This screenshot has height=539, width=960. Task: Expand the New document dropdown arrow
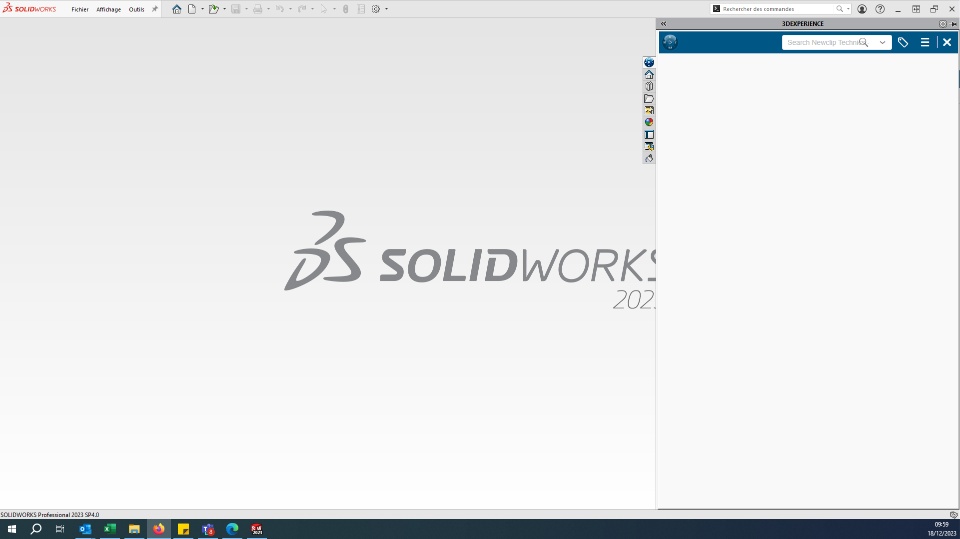tap(203, 9)
